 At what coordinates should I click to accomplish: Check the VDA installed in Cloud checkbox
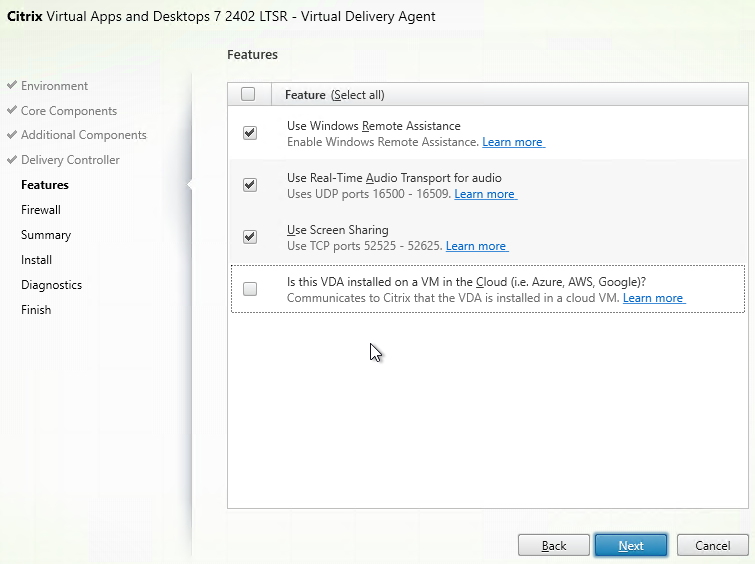click(x=249, y=289)
